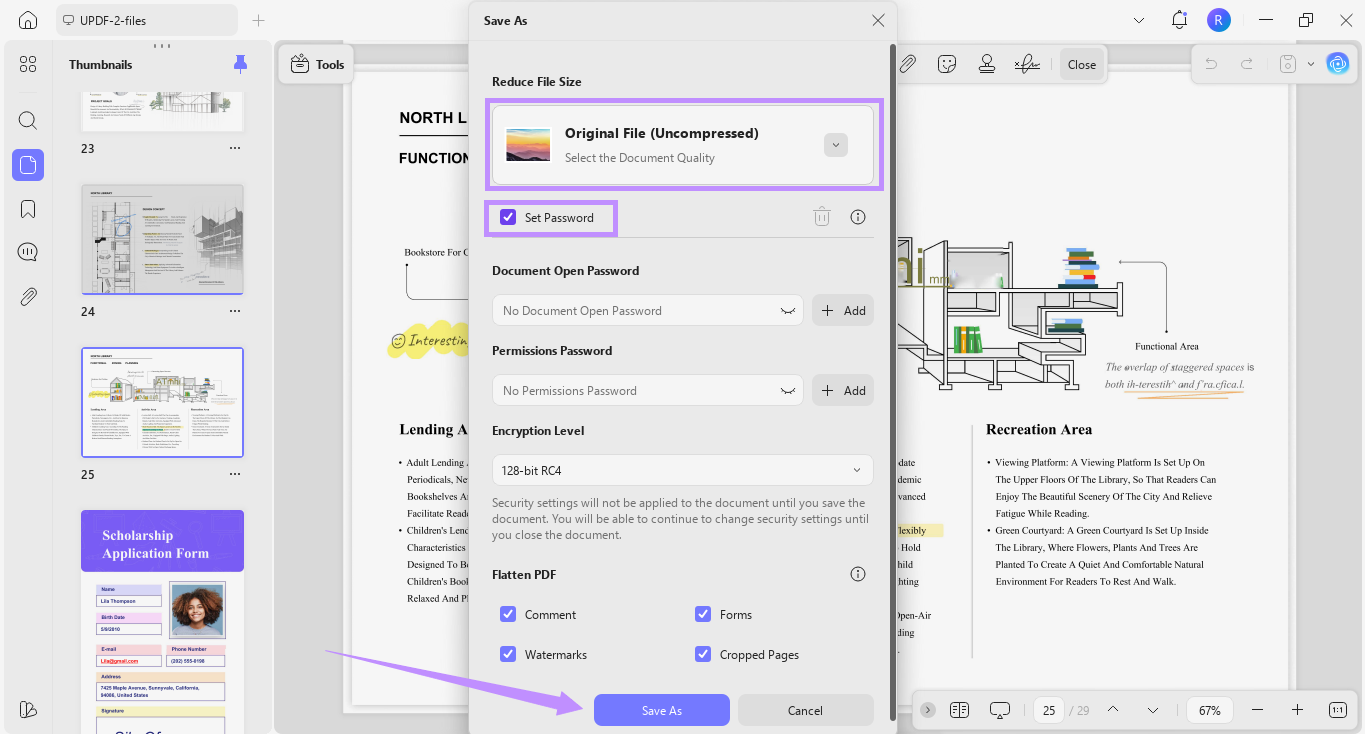Image resolution: width=1365 pixels, height=734 pixels.
Task: Open the bookmarks panel icon
Action: pos(28,209)
